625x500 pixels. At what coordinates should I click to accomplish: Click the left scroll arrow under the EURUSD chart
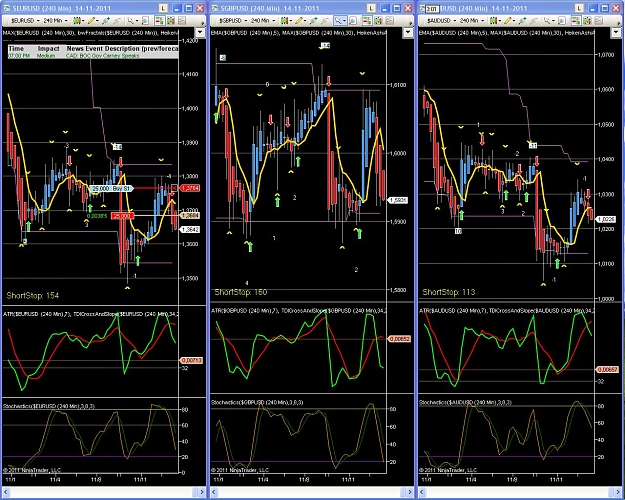pyautogui.click(x=6, y=492)
